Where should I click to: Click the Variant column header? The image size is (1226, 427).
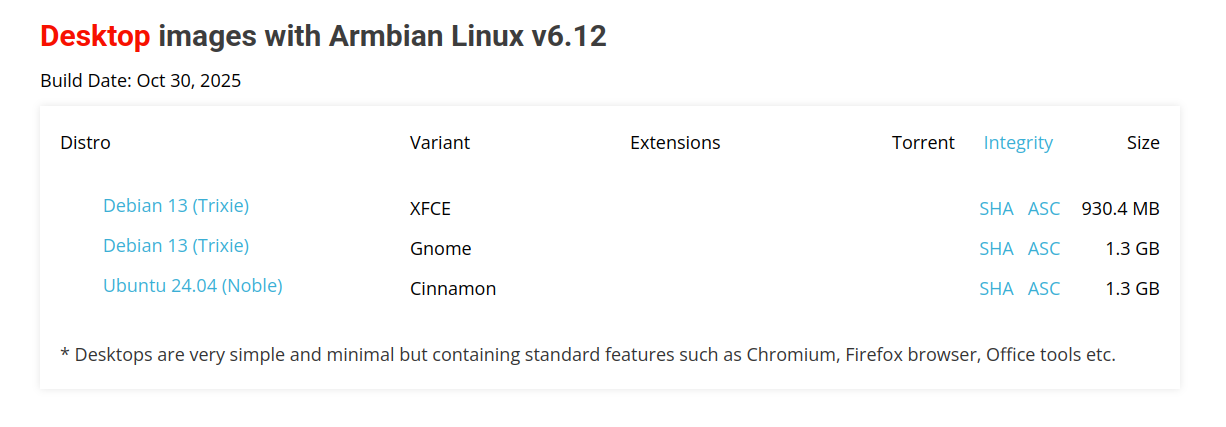pyautogui.click(x=440, y=143)
